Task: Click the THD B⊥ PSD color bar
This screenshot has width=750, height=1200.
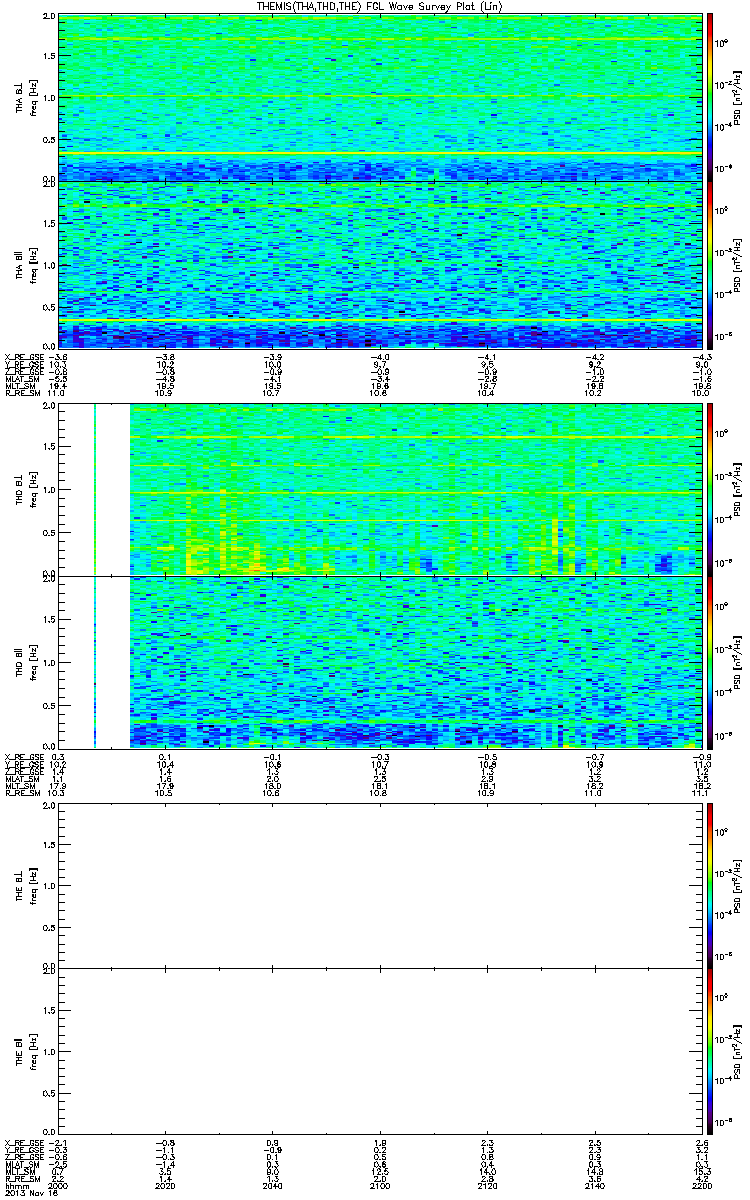Action: pyautogui.click(x=709, y=490)
